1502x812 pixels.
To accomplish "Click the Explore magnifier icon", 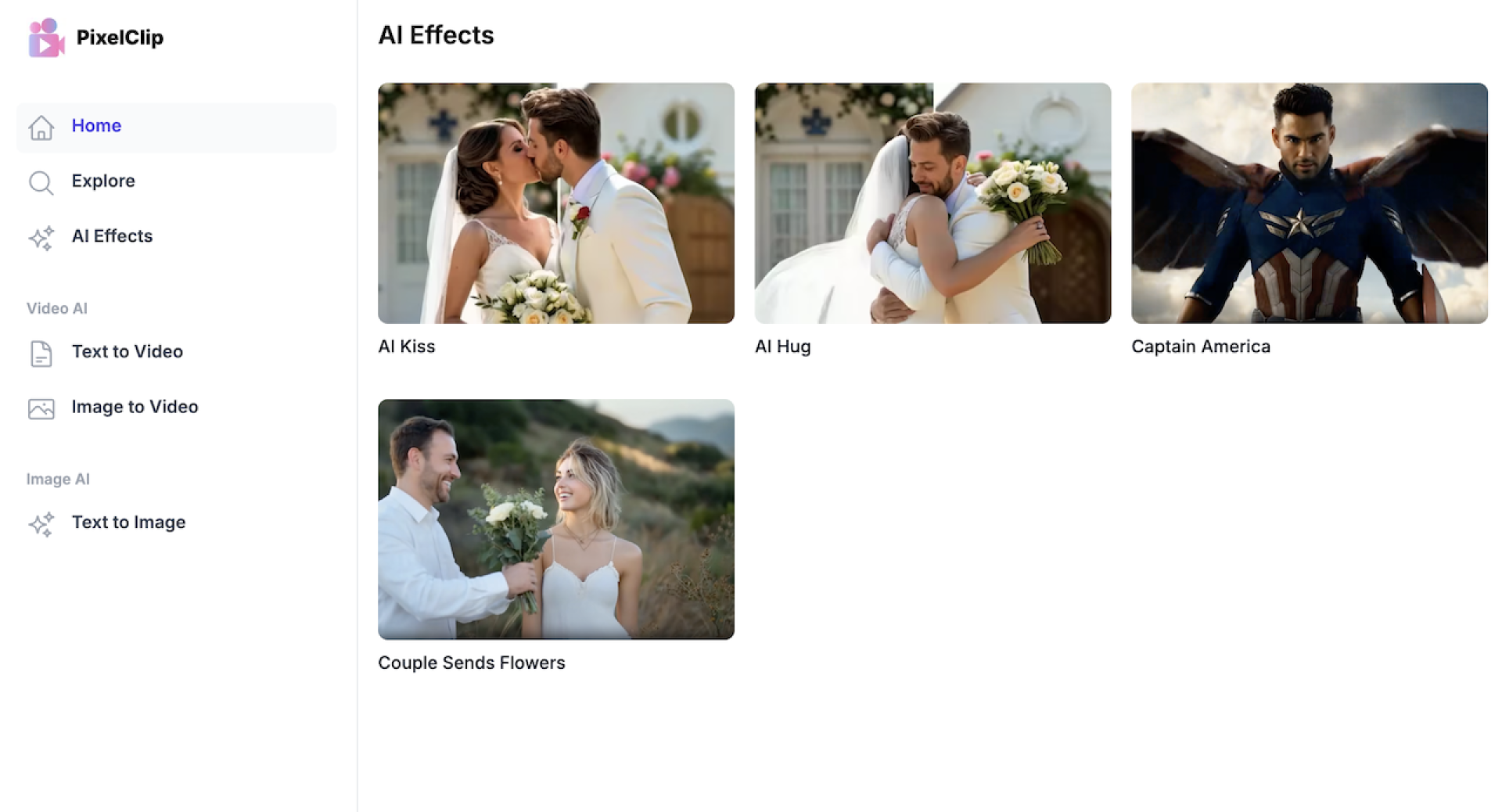I will (x=41, y=182).
